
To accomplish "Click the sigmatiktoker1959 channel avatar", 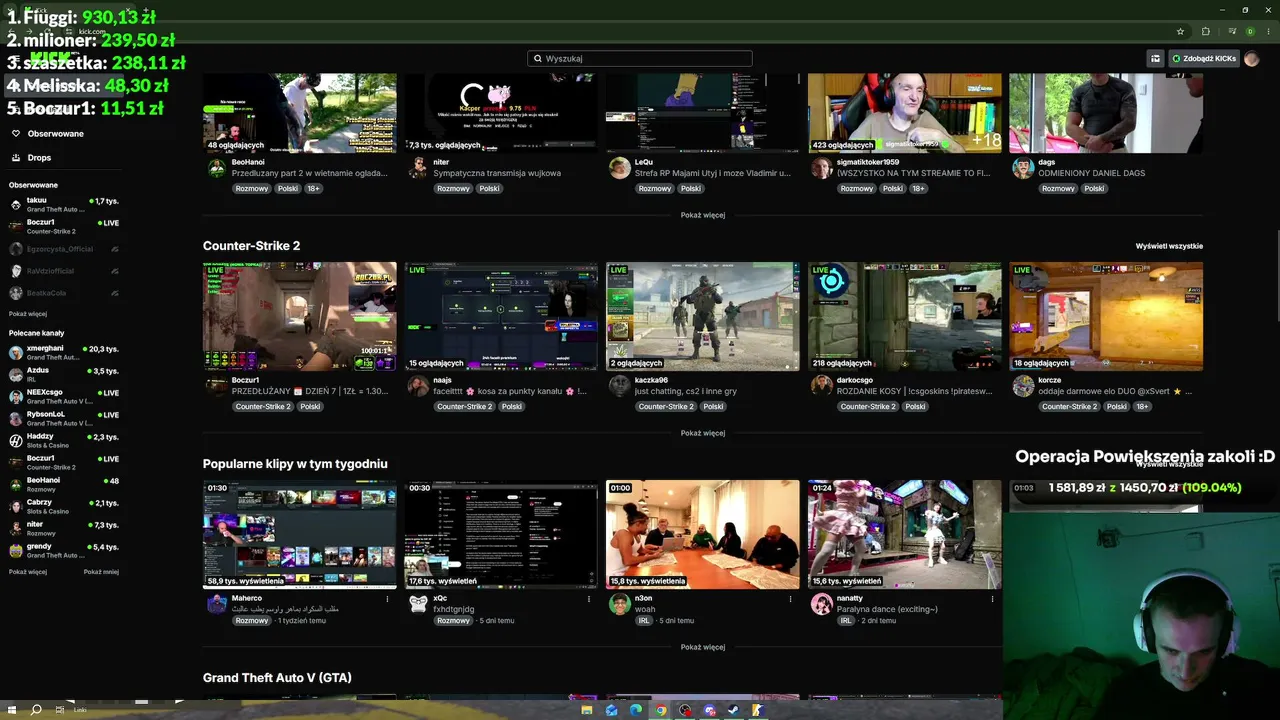I will (x=822, y=167).
